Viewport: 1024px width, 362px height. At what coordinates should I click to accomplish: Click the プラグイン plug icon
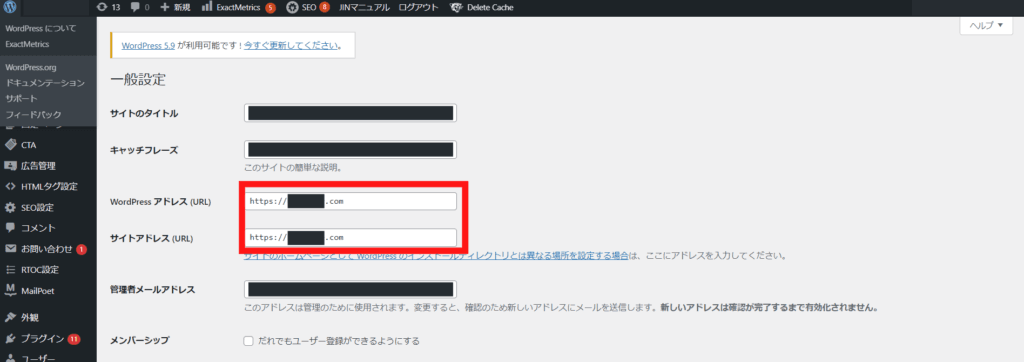point(10,338)
